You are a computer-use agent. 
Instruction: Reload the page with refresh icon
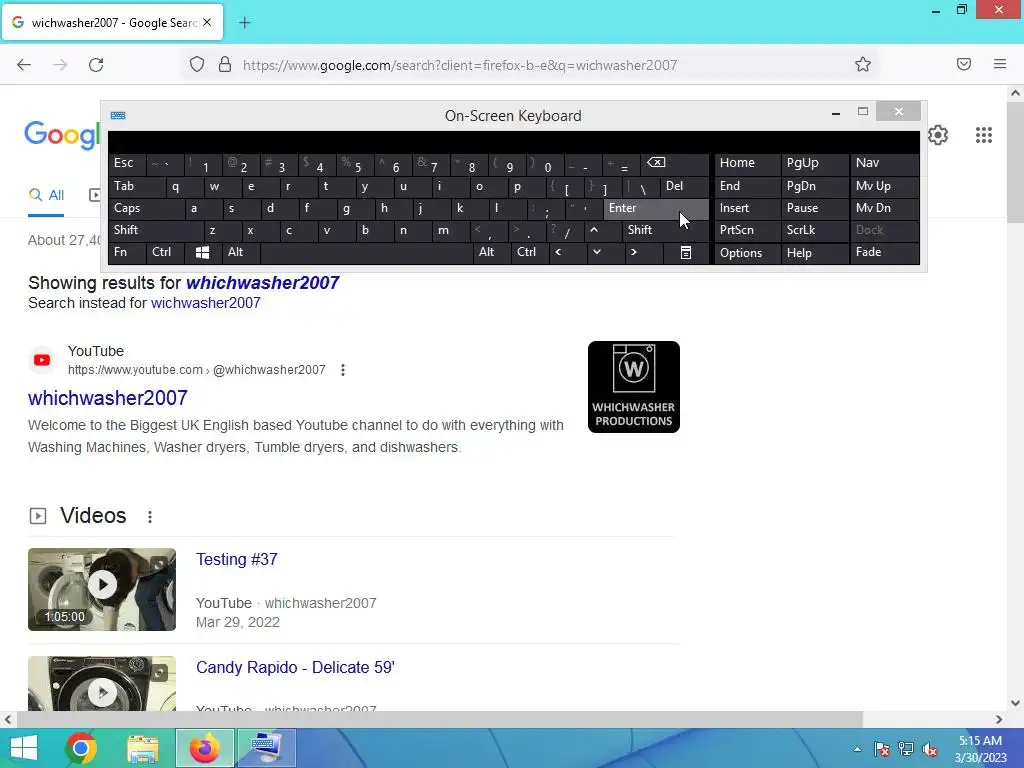pyautogui.click(x=96, y=65)
